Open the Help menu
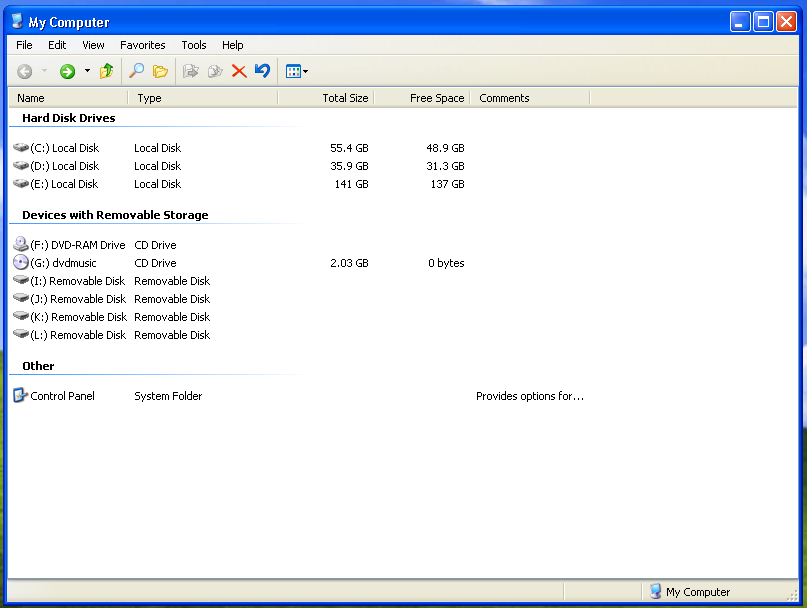This screenshot has width=807, height=608. coord(233,45)
